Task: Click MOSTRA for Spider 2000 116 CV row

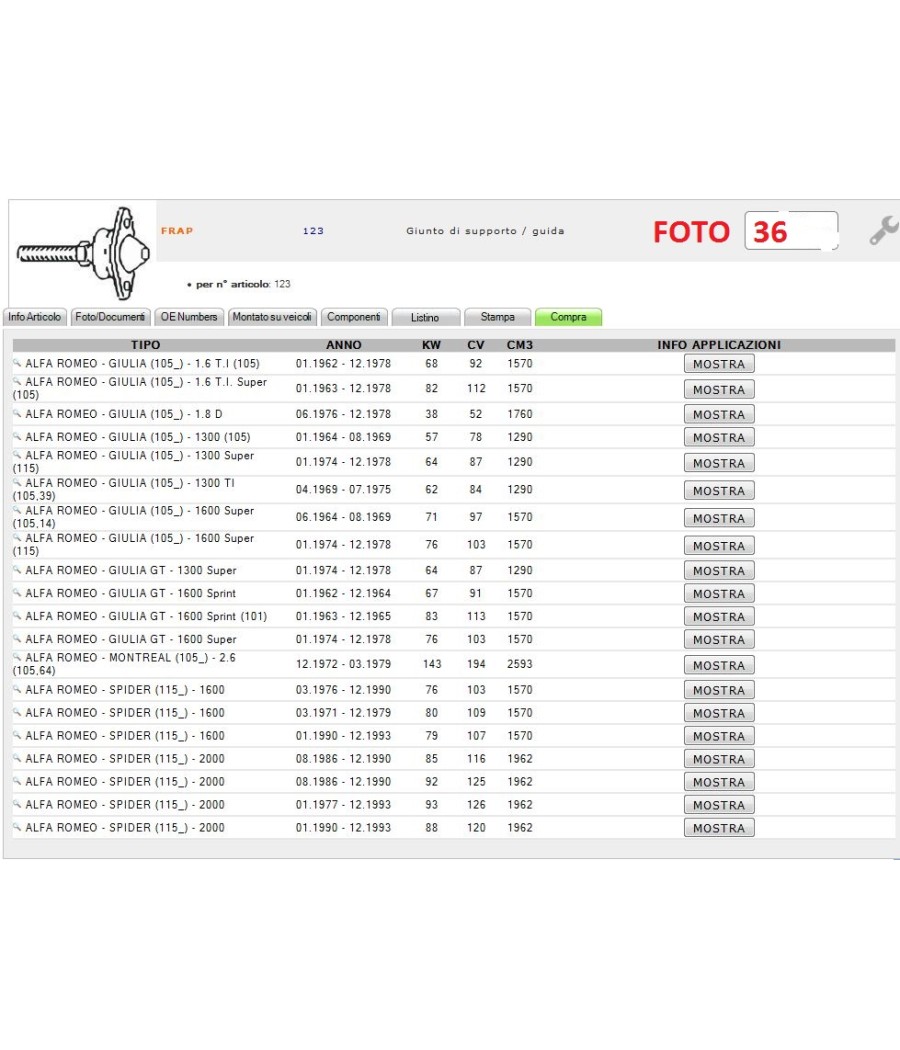Action: [719, 759]
